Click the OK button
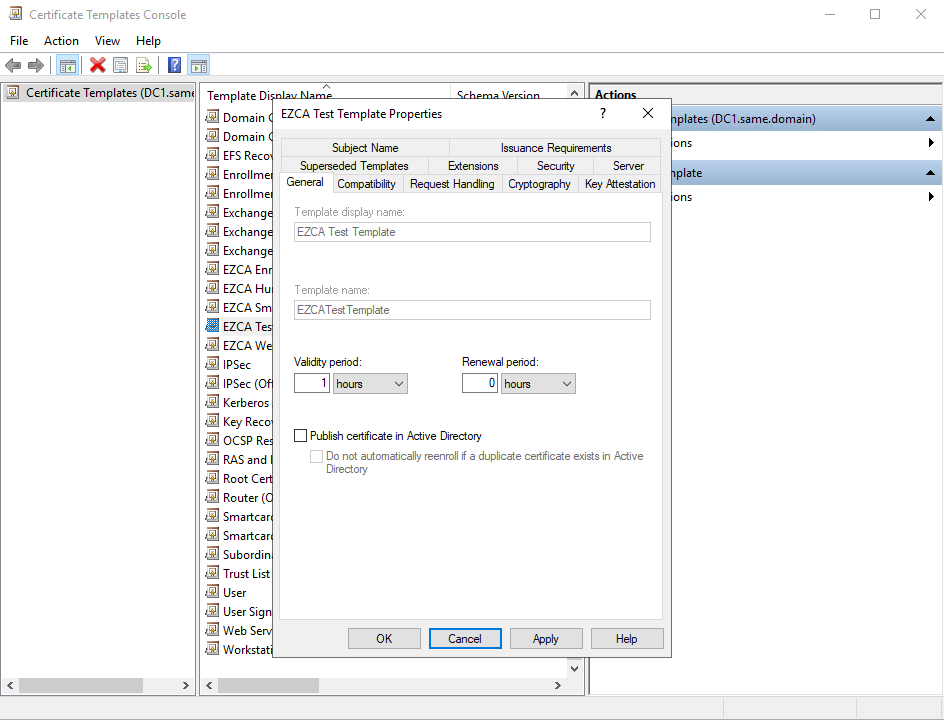Screen dimensions: 944x722 point(384,639)
